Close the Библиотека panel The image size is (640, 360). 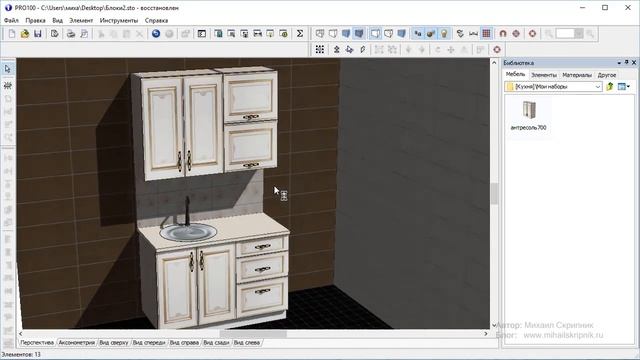(x=634, y=62)
